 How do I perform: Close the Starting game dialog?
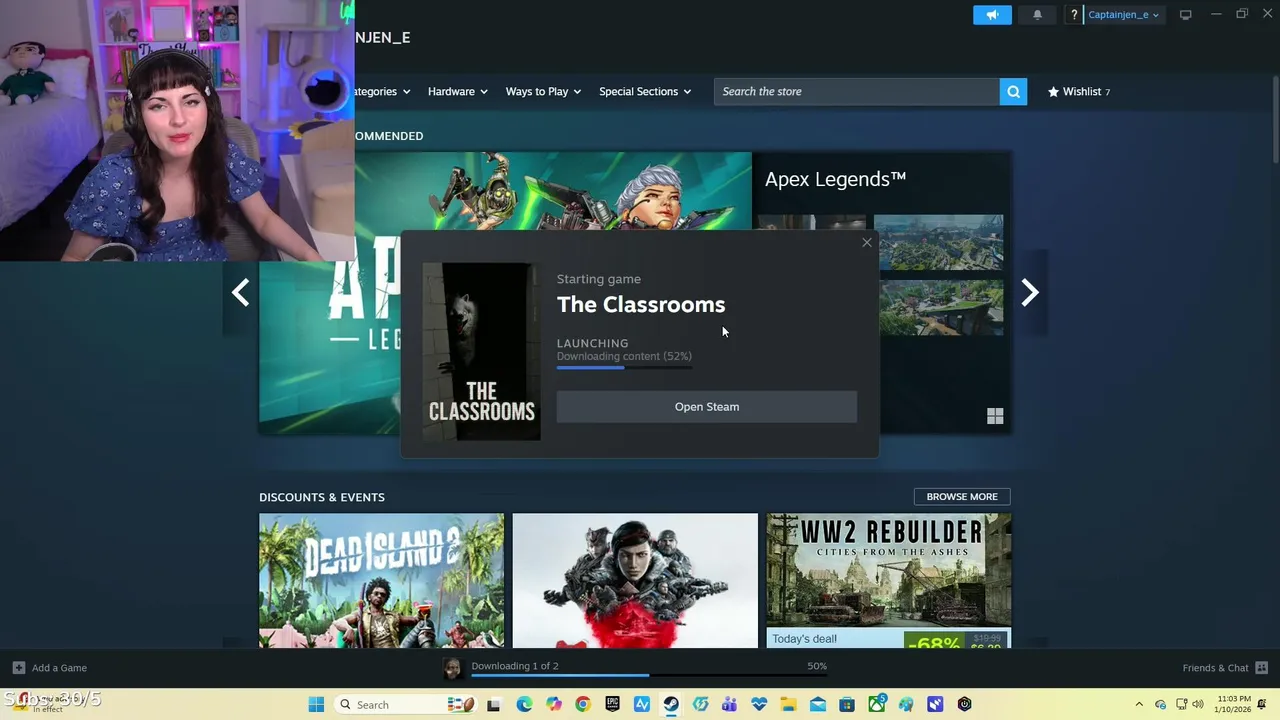coord(867,242)
